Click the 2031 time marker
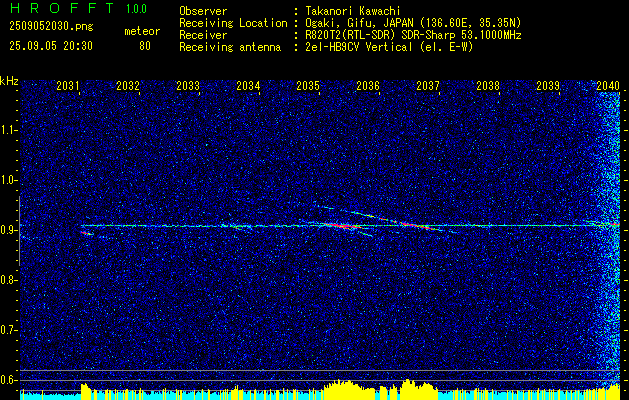The image size is (629, 400). pos(68,85)
